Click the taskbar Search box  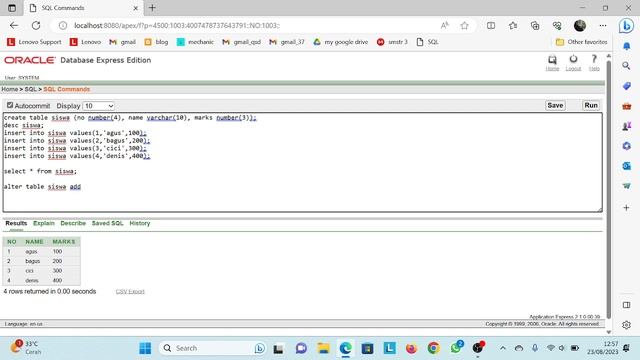[x=212, y=348]
